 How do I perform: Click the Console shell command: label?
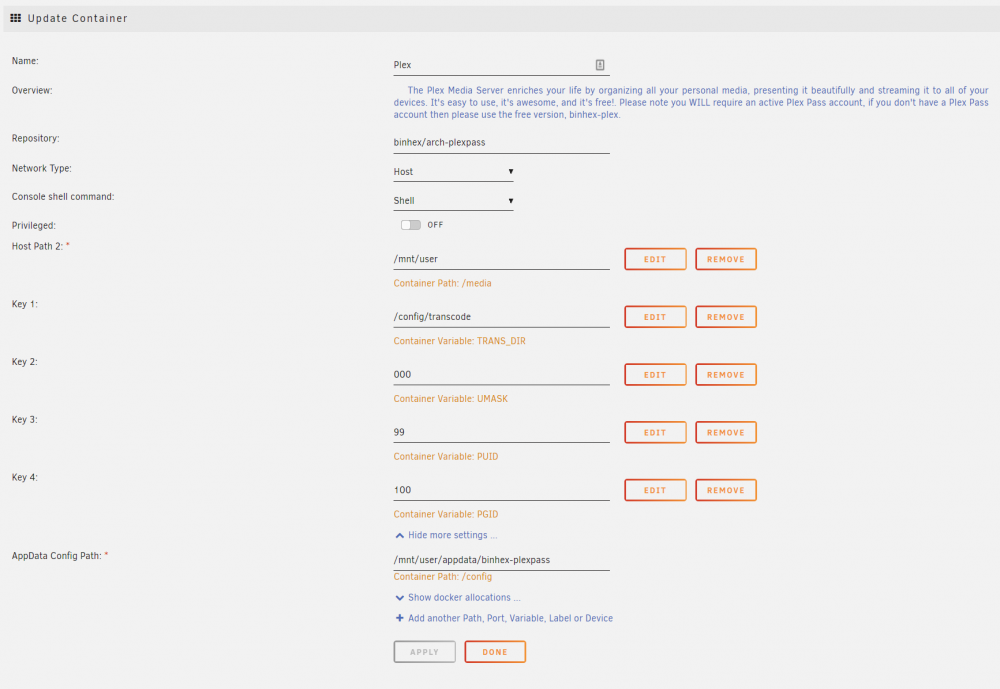point(63,197)
